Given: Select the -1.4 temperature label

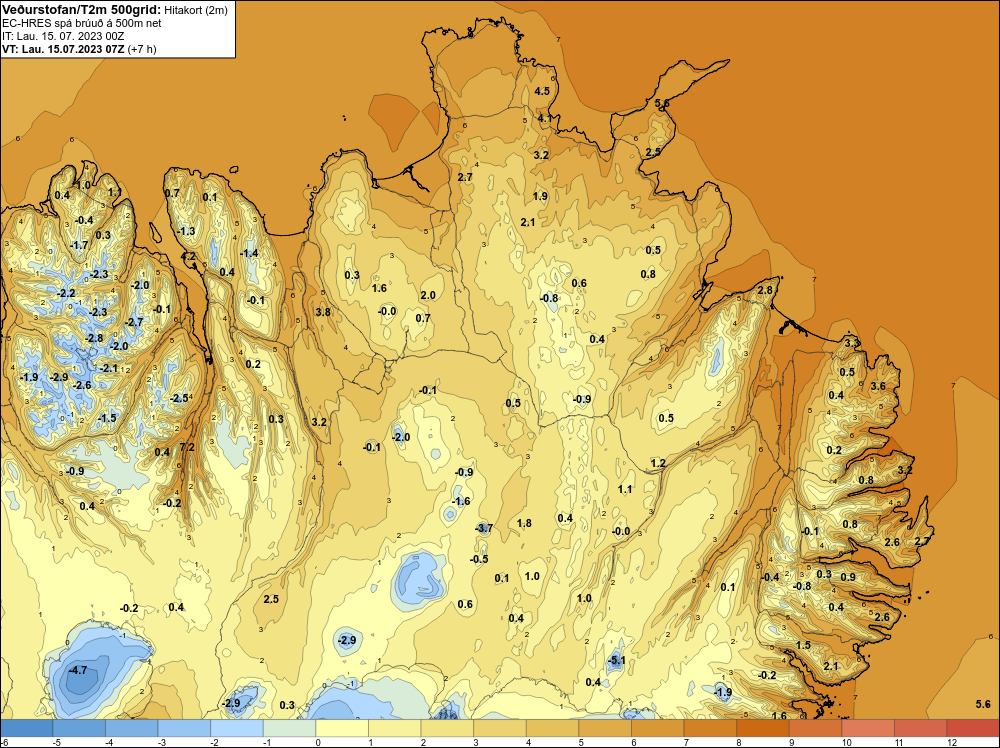Looking at the screenshot, I should point(249,253).
